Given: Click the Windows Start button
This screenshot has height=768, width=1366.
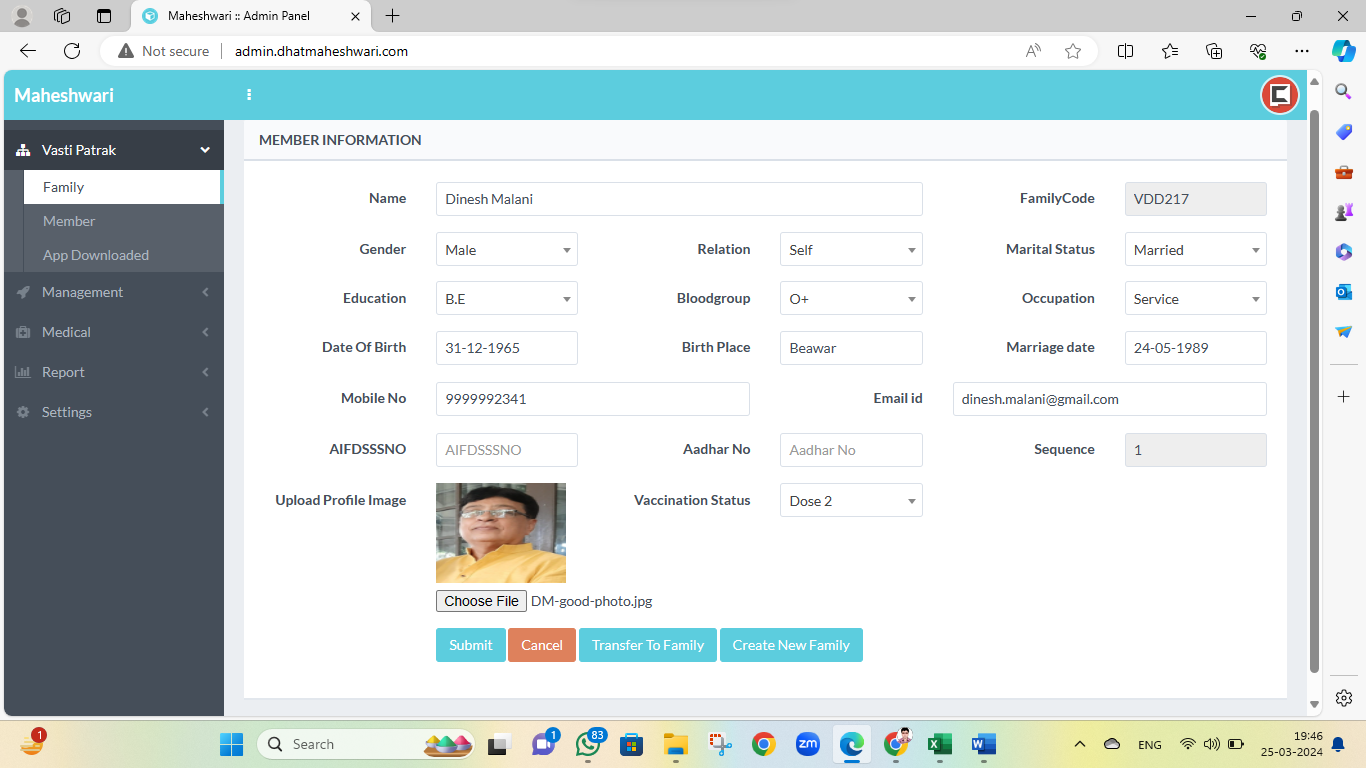Looking at the screenshot, I should [x=232, y=744].
